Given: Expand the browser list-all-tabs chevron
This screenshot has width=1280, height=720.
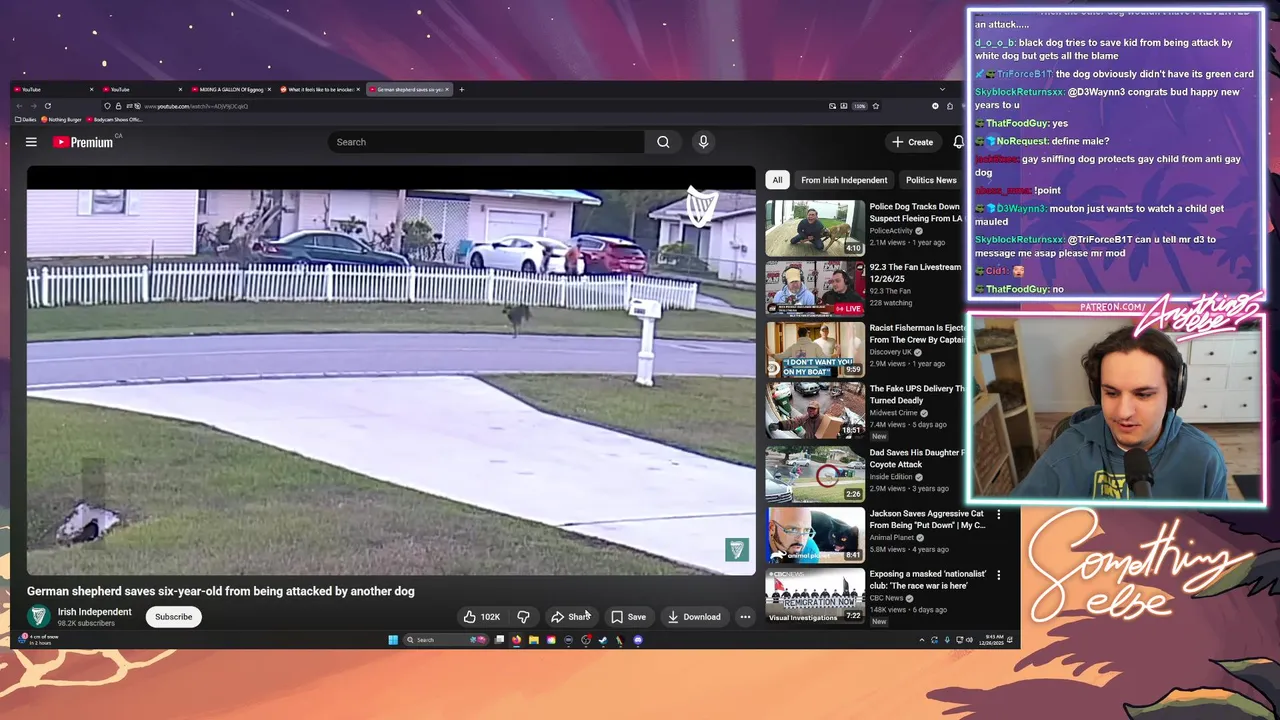Looking at the screenshot, I should pyautogui.click(x=941, y=90).
